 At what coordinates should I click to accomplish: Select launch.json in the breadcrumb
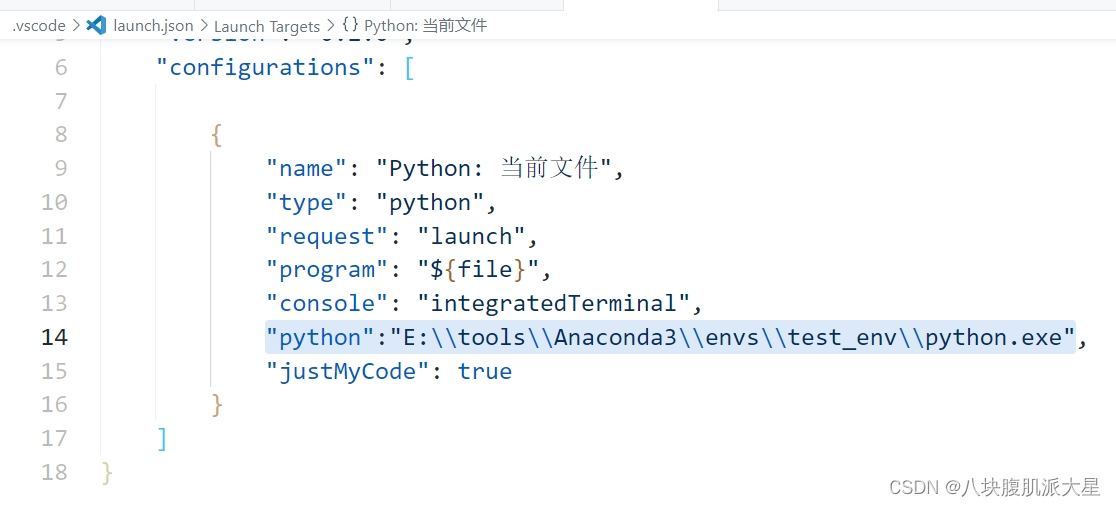[153, 26]
